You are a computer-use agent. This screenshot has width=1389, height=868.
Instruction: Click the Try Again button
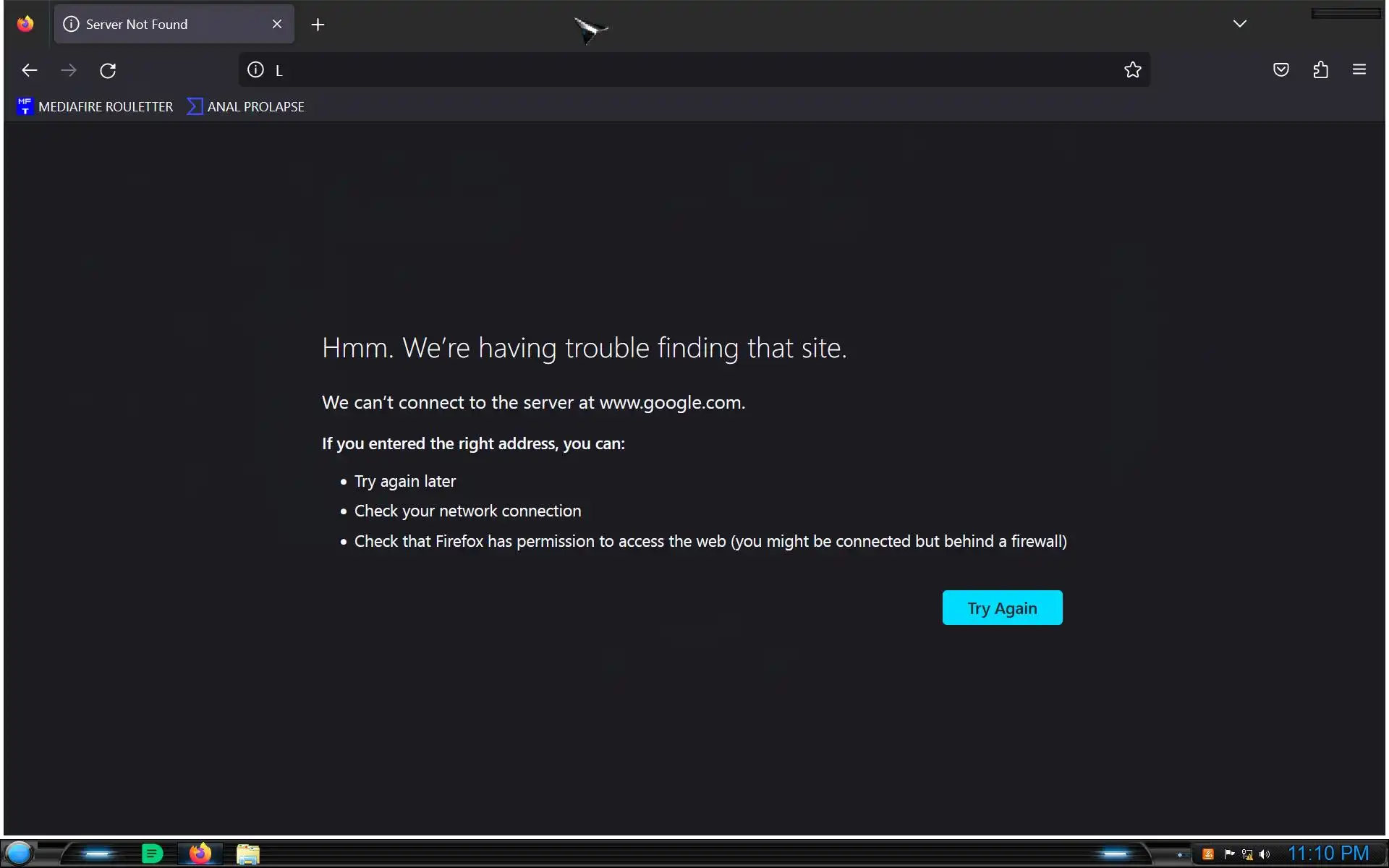[x=1002, y=608]
